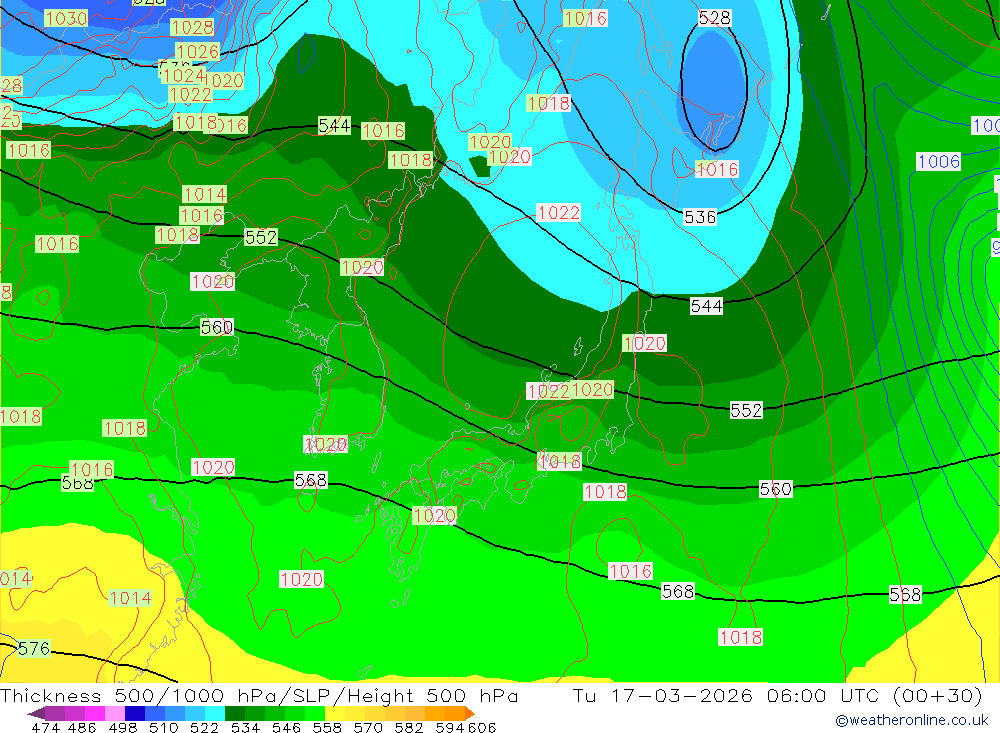The image size is (1000, 733).
Task: Click the chart title "Thickness 500/1000 hPa/SLP/Height 500 hPa"
Action: click(259, 695)
